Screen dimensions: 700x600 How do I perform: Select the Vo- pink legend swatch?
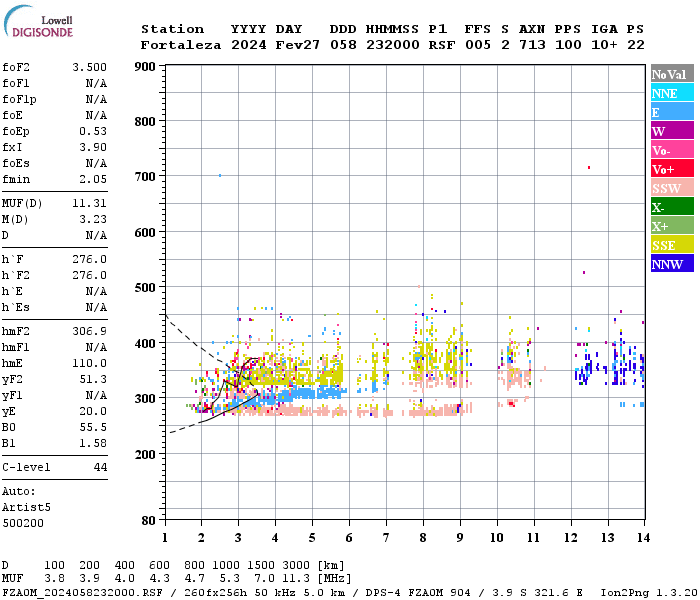click(x=672, y=150)
